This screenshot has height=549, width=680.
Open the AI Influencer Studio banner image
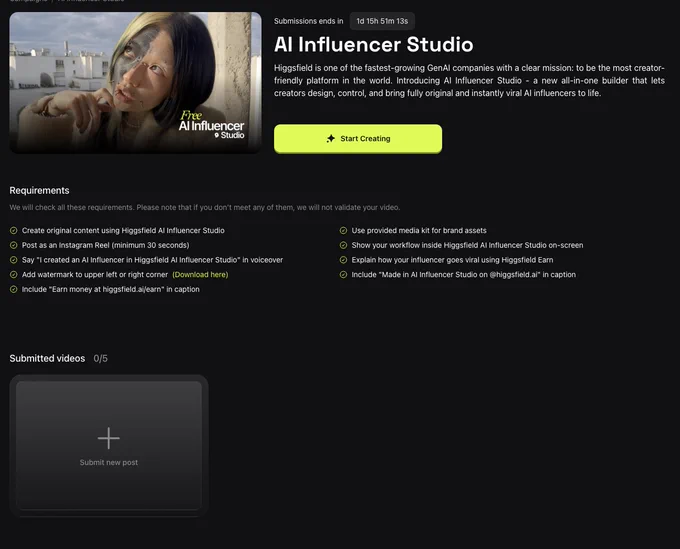click(135, 82)
